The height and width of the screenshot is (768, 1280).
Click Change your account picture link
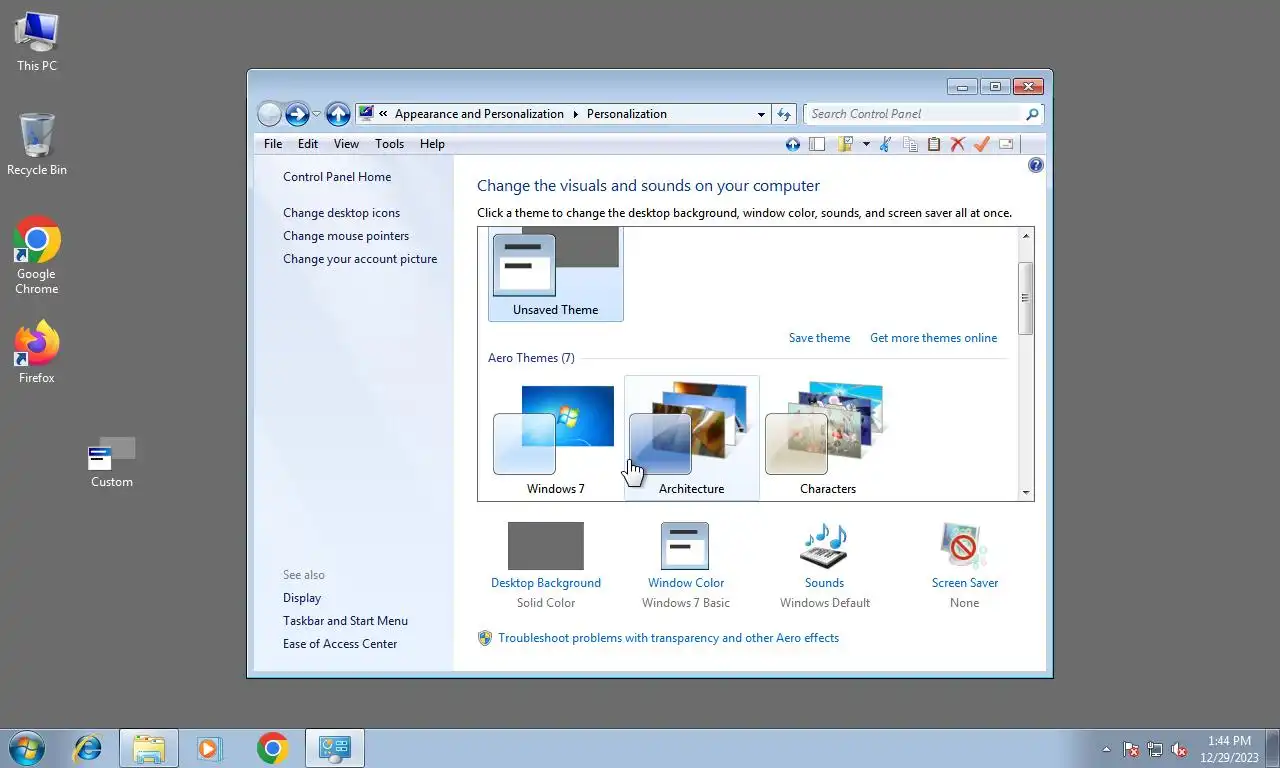(x=360, y=259)
